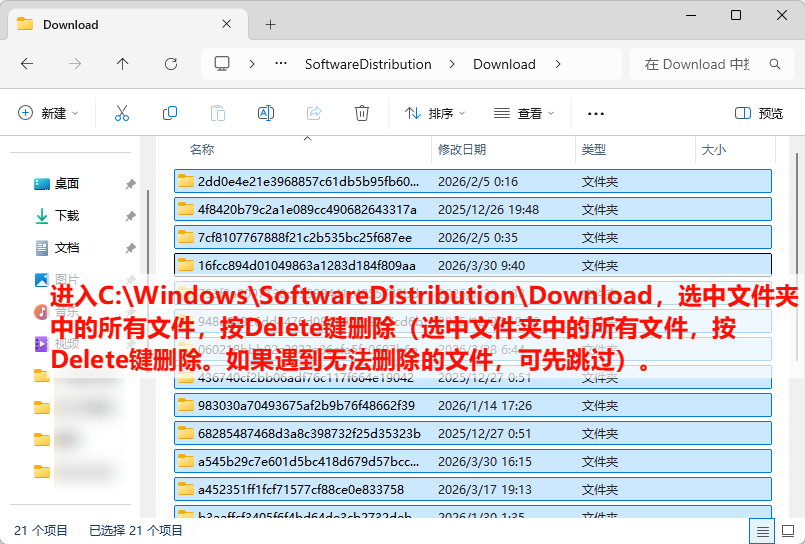Select folder 16fcc894d01049863a1283d184f809aa

[x=473, y=265]
